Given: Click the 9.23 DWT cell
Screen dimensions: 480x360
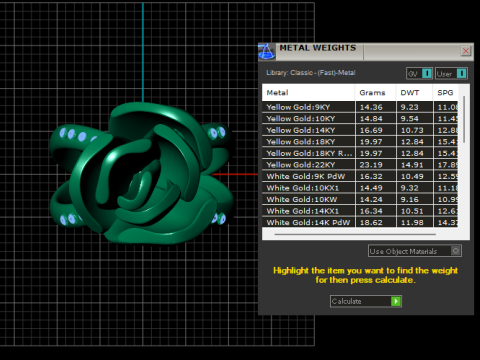Looking at the screenshot, I should [415, 107].
